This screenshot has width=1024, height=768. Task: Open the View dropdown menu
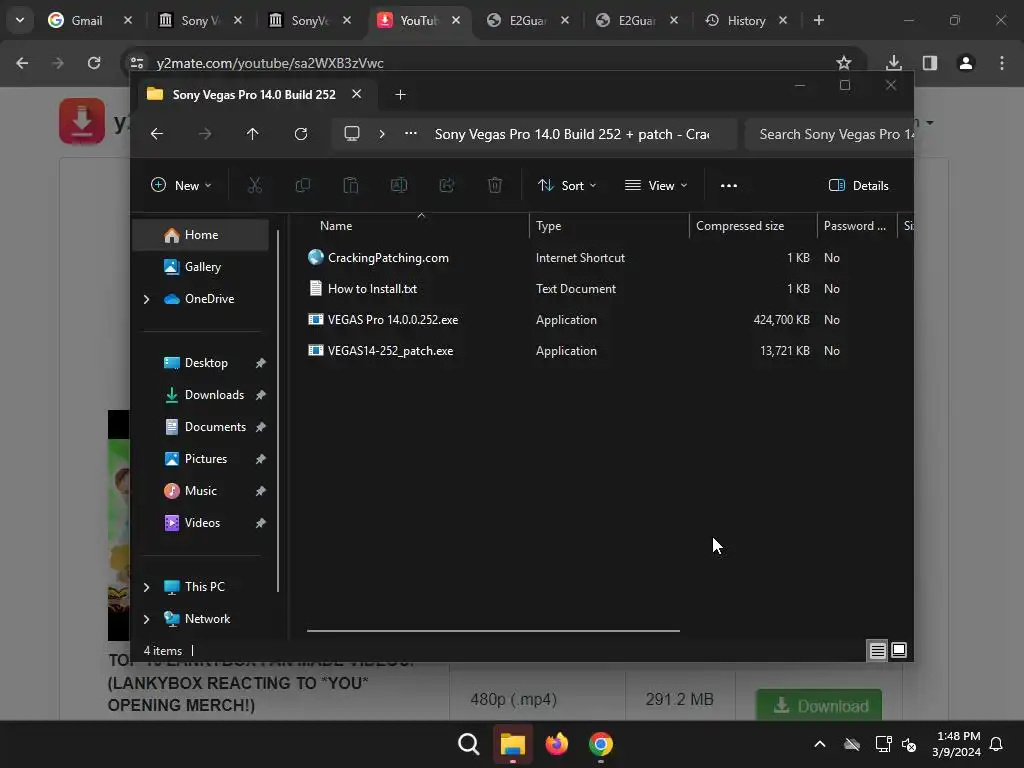click(x=656, y=185)
